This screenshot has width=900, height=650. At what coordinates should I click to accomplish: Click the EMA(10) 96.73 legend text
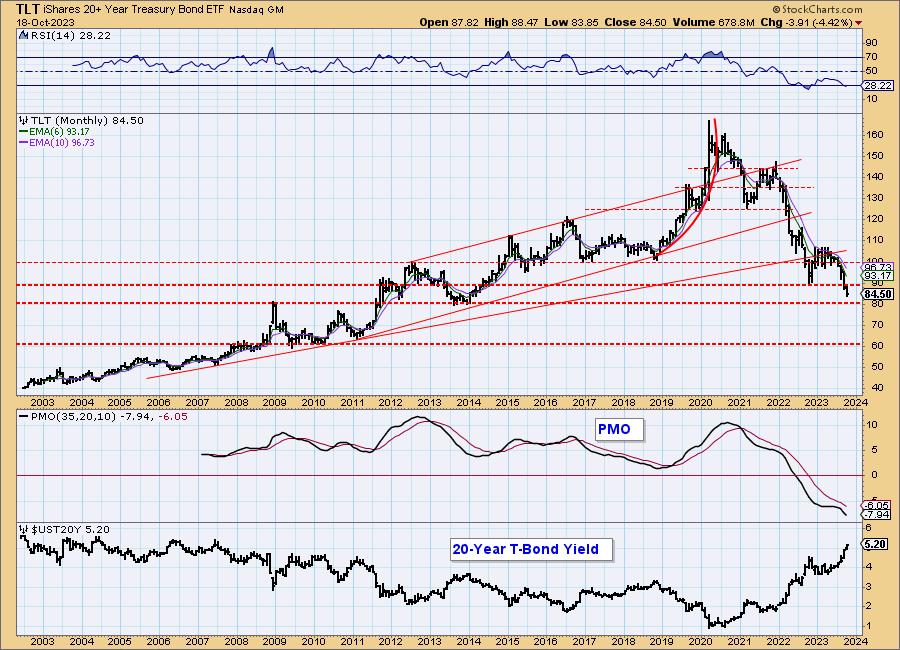point(62,142)
